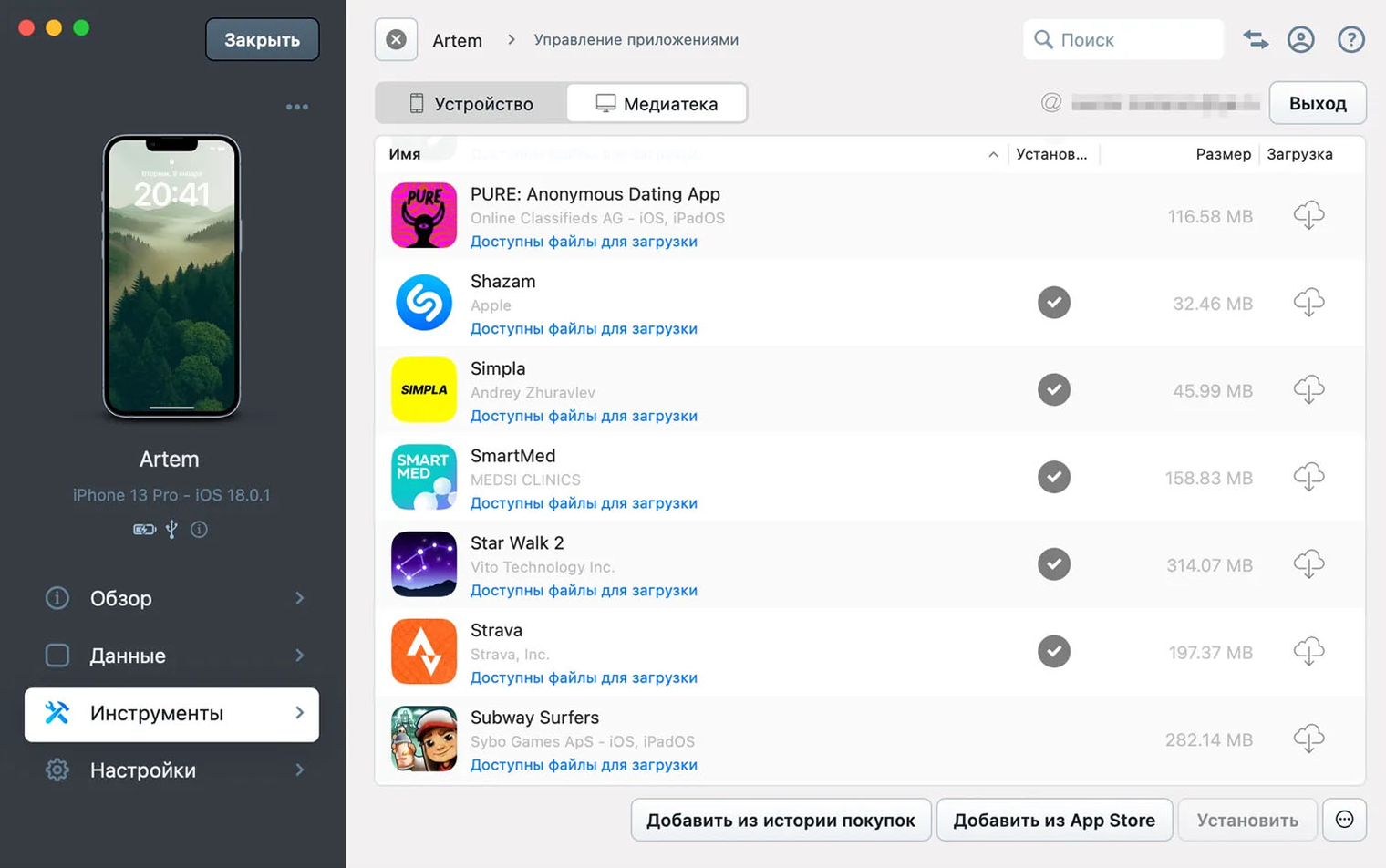Click the Subway Surfers app icon
This screenshot has height=868, width=1386.
(x=424, y=739)
